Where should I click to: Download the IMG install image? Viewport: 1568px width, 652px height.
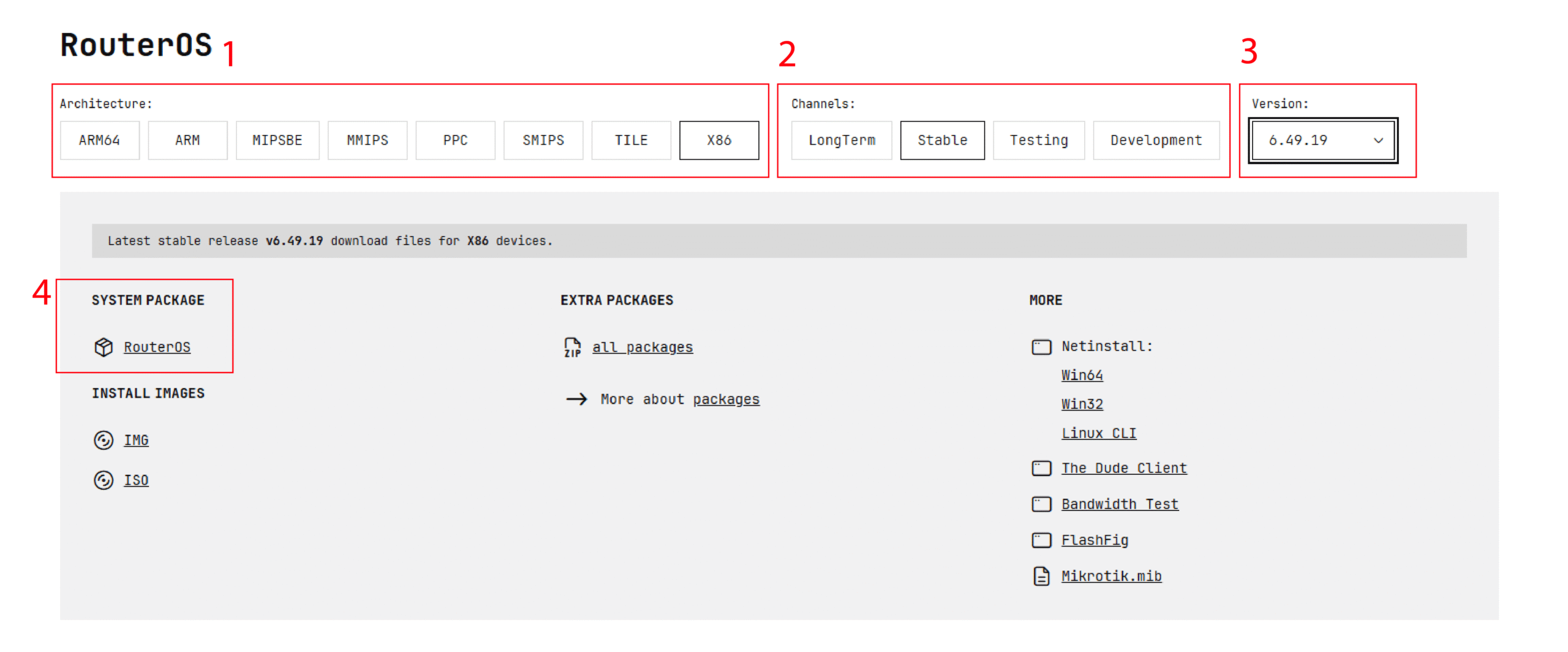point(136,440)
